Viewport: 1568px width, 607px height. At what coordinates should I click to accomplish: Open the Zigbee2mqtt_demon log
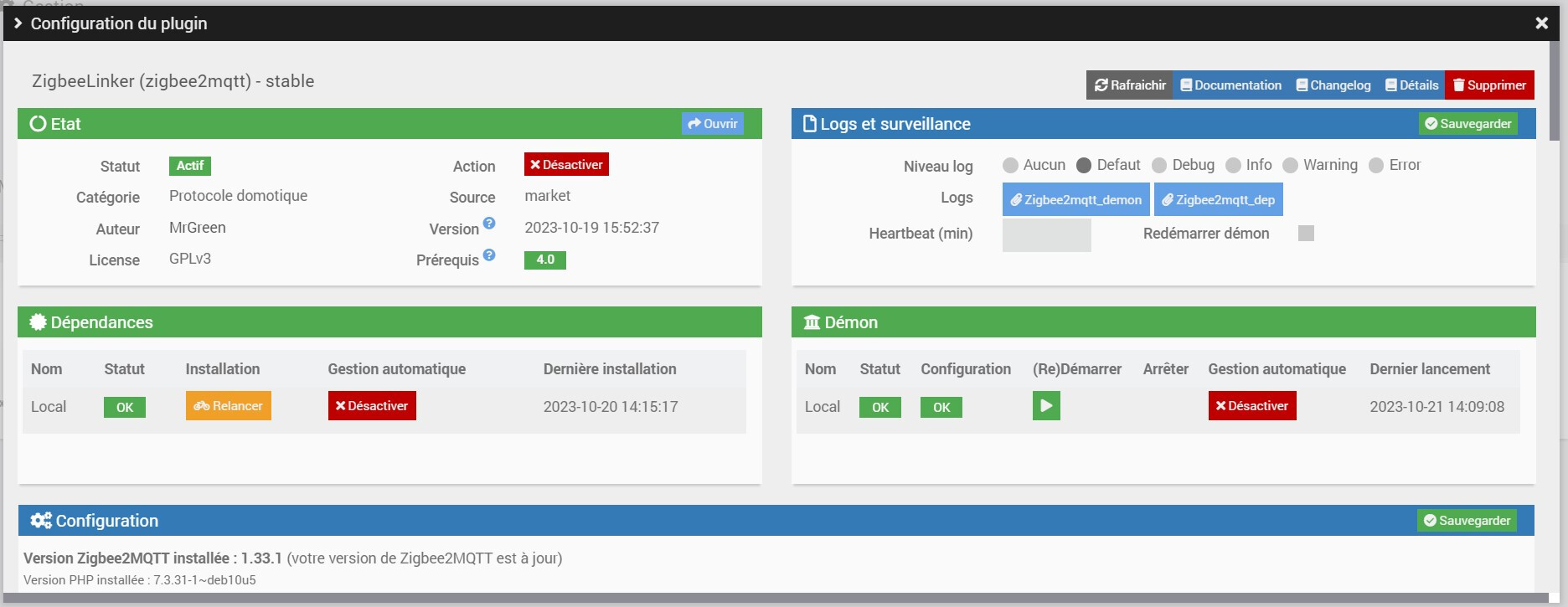(x=1076, y=199)
